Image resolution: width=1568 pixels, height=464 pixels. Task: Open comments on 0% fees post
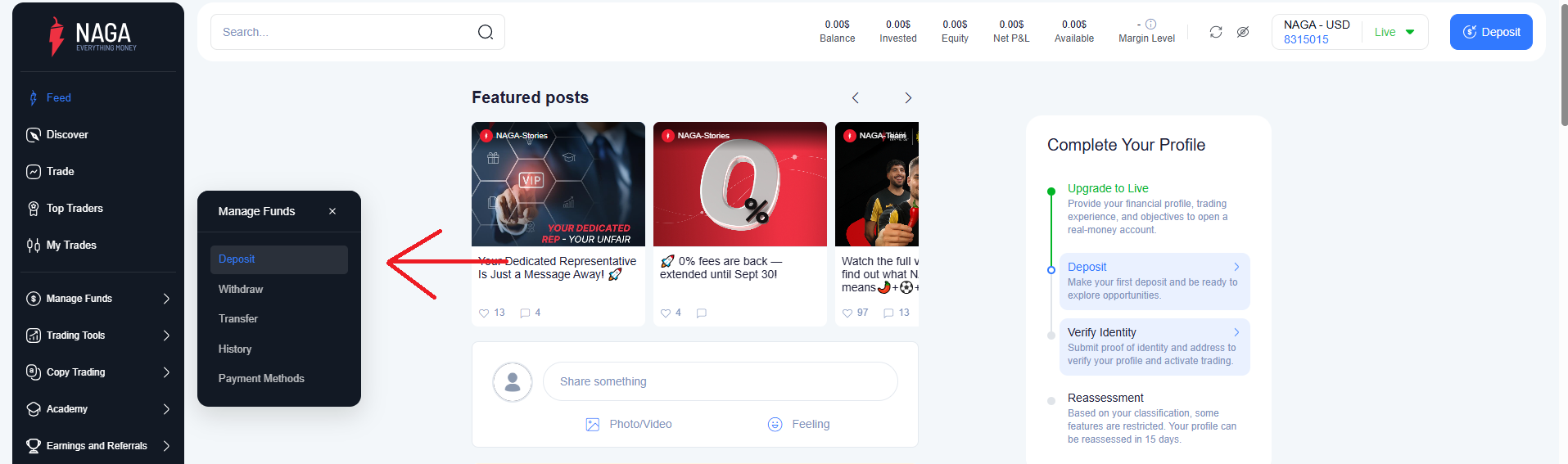[702, 313]
